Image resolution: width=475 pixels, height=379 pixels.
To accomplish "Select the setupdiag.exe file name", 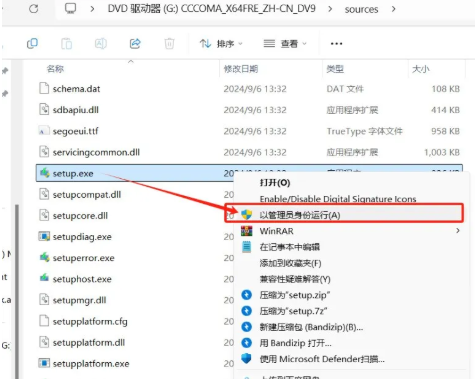I will (x=82, y=237).
